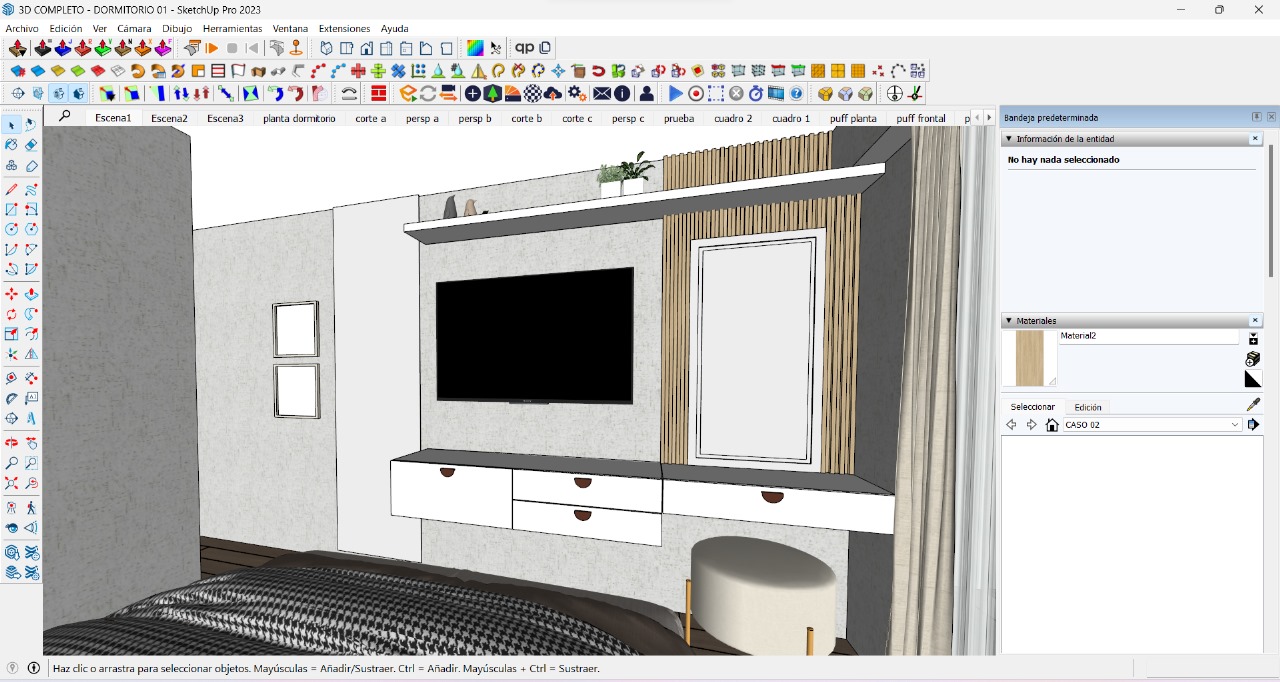Collapse the Materiales panel

[x=1009, y=321]
